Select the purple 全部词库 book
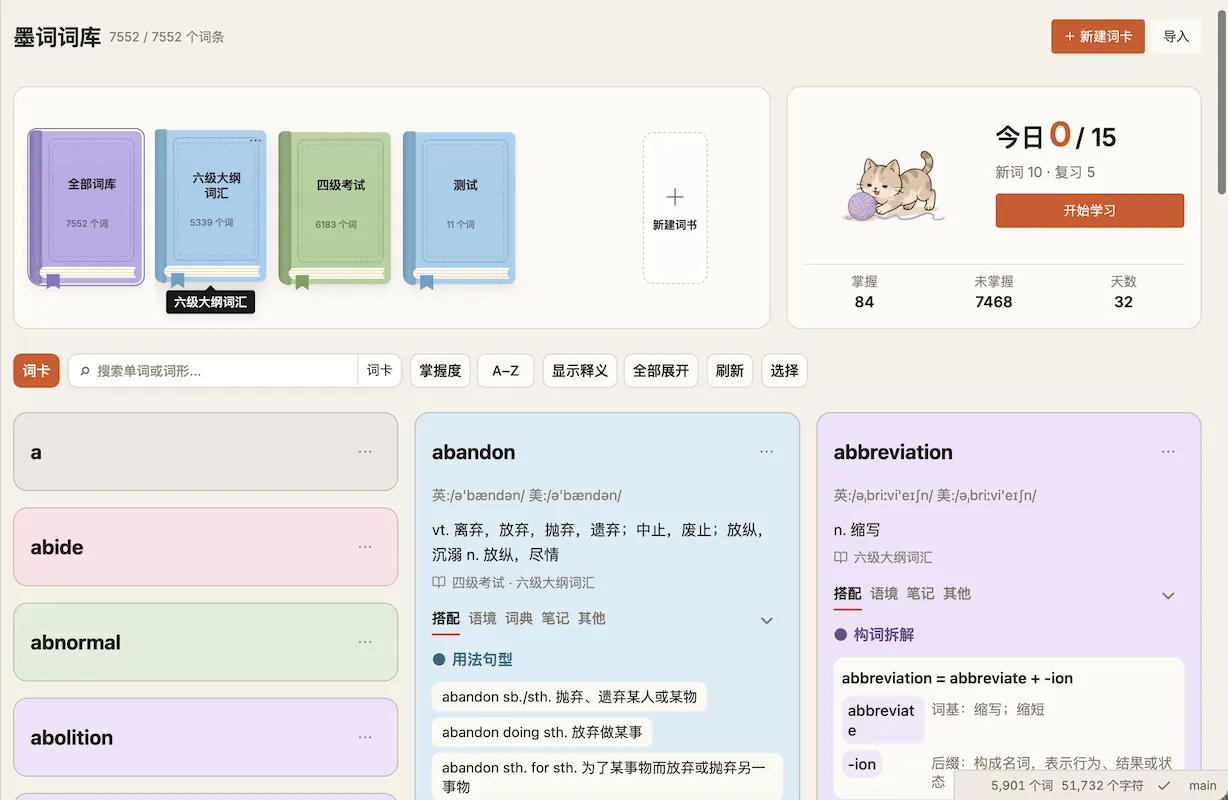The image size is (1228, 800). click(x=87, y=207)
